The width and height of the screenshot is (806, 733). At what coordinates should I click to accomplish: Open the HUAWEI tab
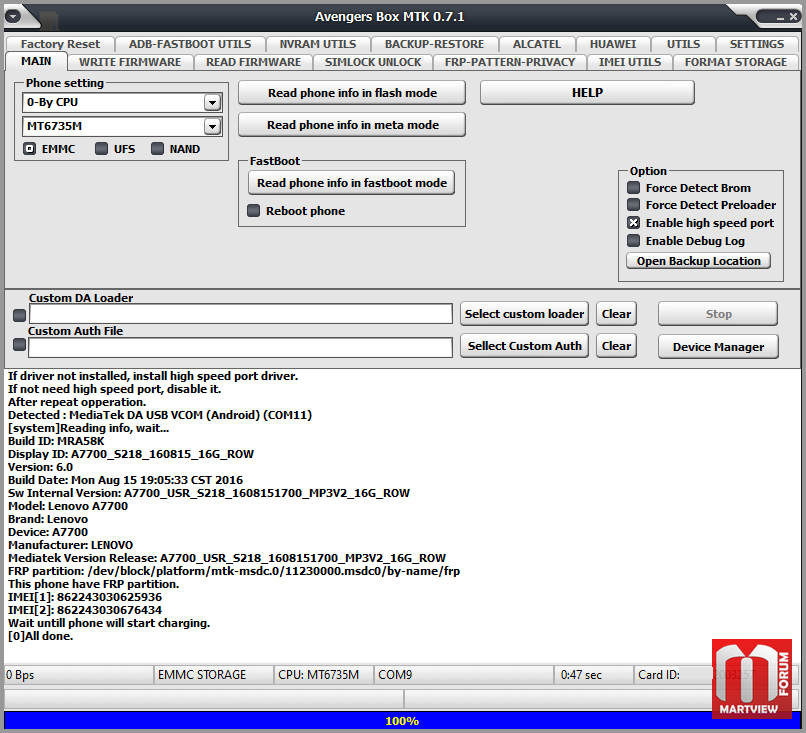613,44
